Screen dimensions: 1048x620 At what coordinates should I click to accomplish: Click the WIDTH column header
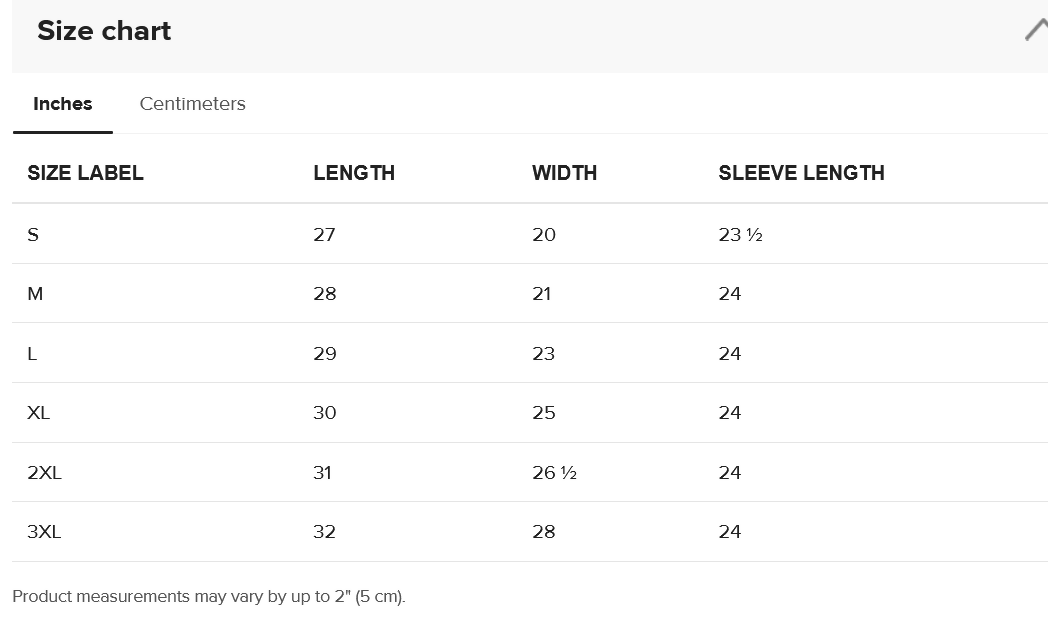tap(565, 173)
